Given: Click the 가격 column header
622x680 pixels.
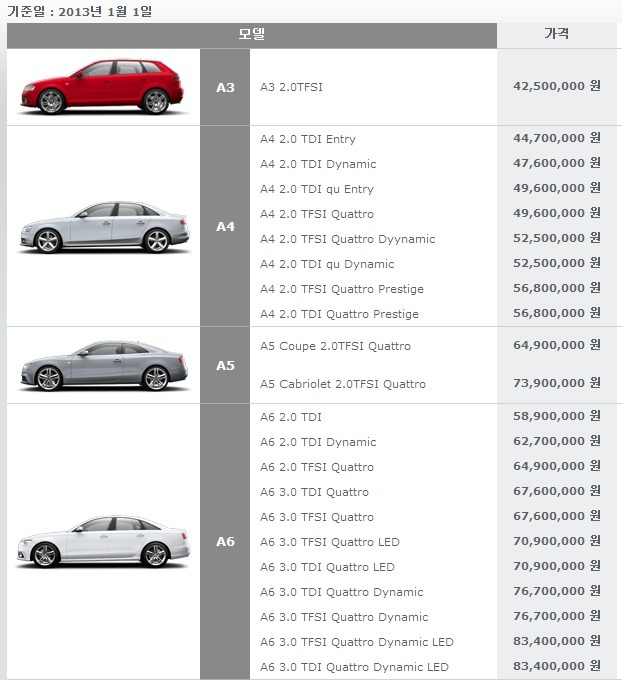Looking at the screenshot, I should 557,35.
